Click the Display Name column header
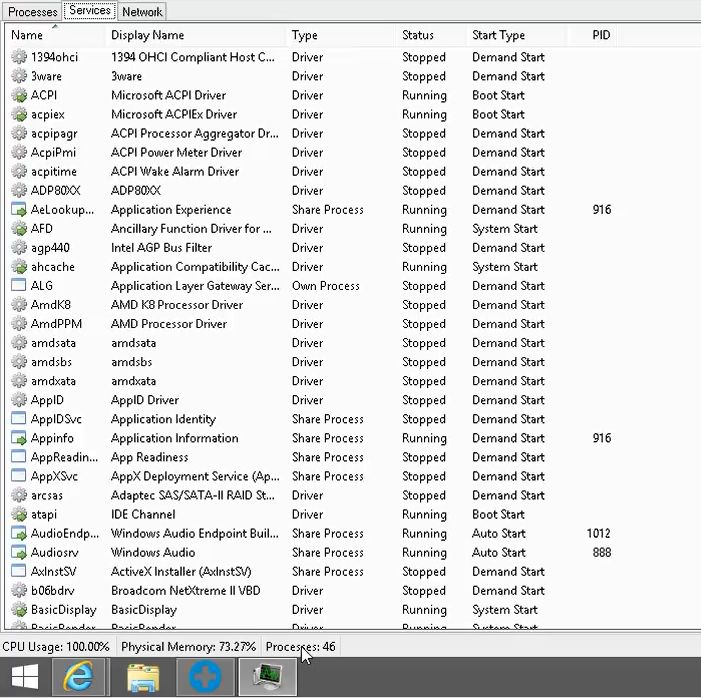 [x=147, y=36]
